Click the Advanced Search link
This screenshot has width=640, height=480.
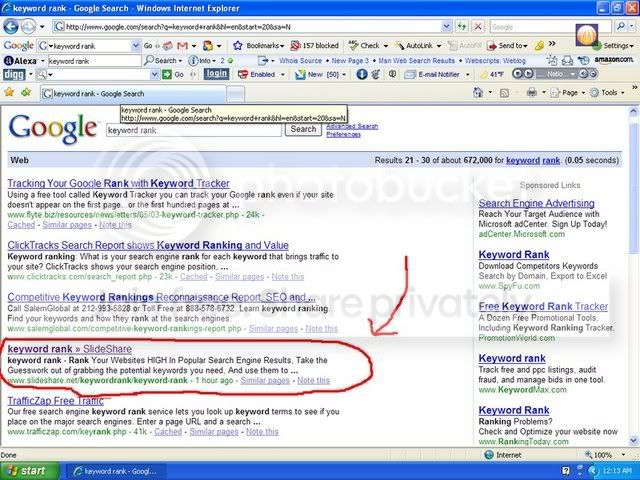tap(352, 126)
